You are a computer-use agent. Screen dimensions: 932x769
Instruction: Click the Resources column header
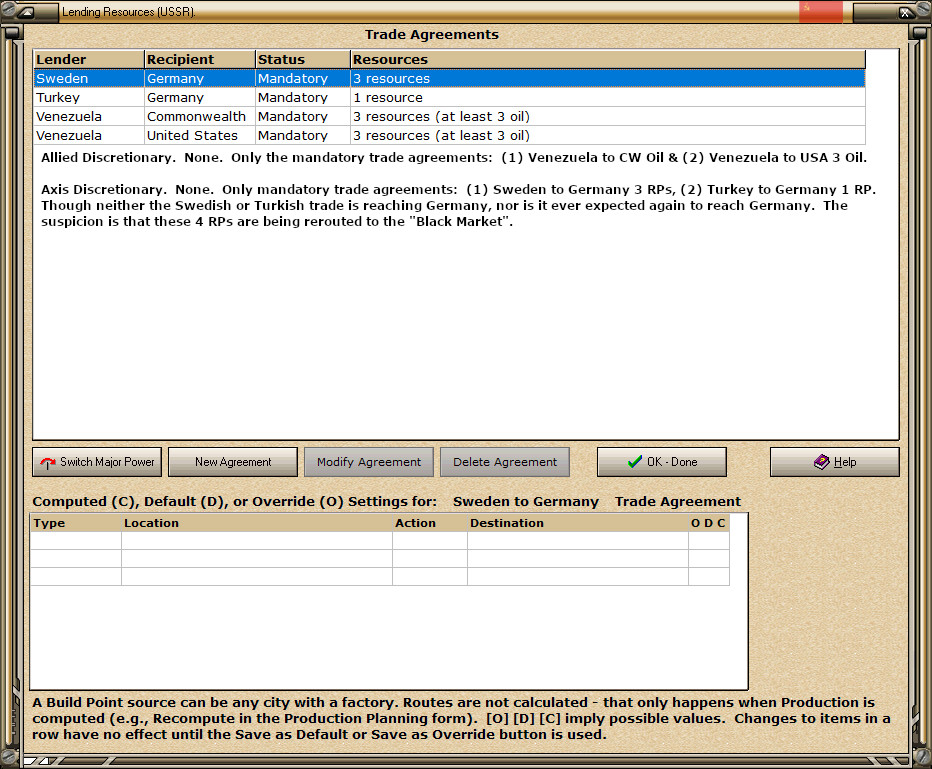pos(608,59)
